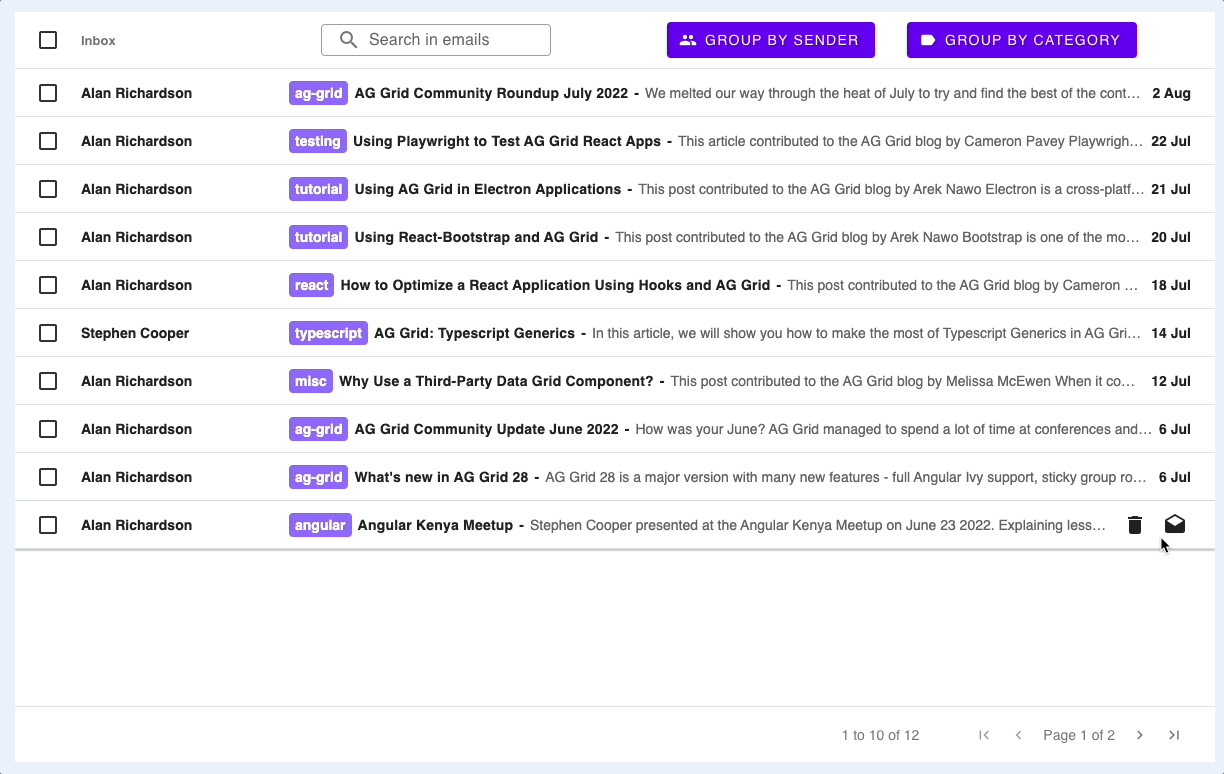Open AG Grid Community Roundup July 2022 subject

click(x=491, y=93)
